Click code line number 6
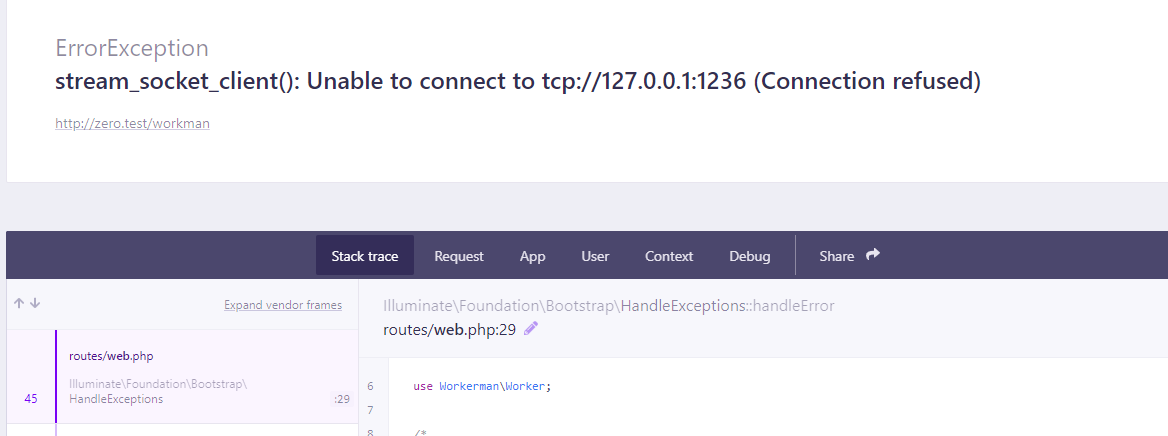This screenshot has height=436, width=1168. coord(370,386)
